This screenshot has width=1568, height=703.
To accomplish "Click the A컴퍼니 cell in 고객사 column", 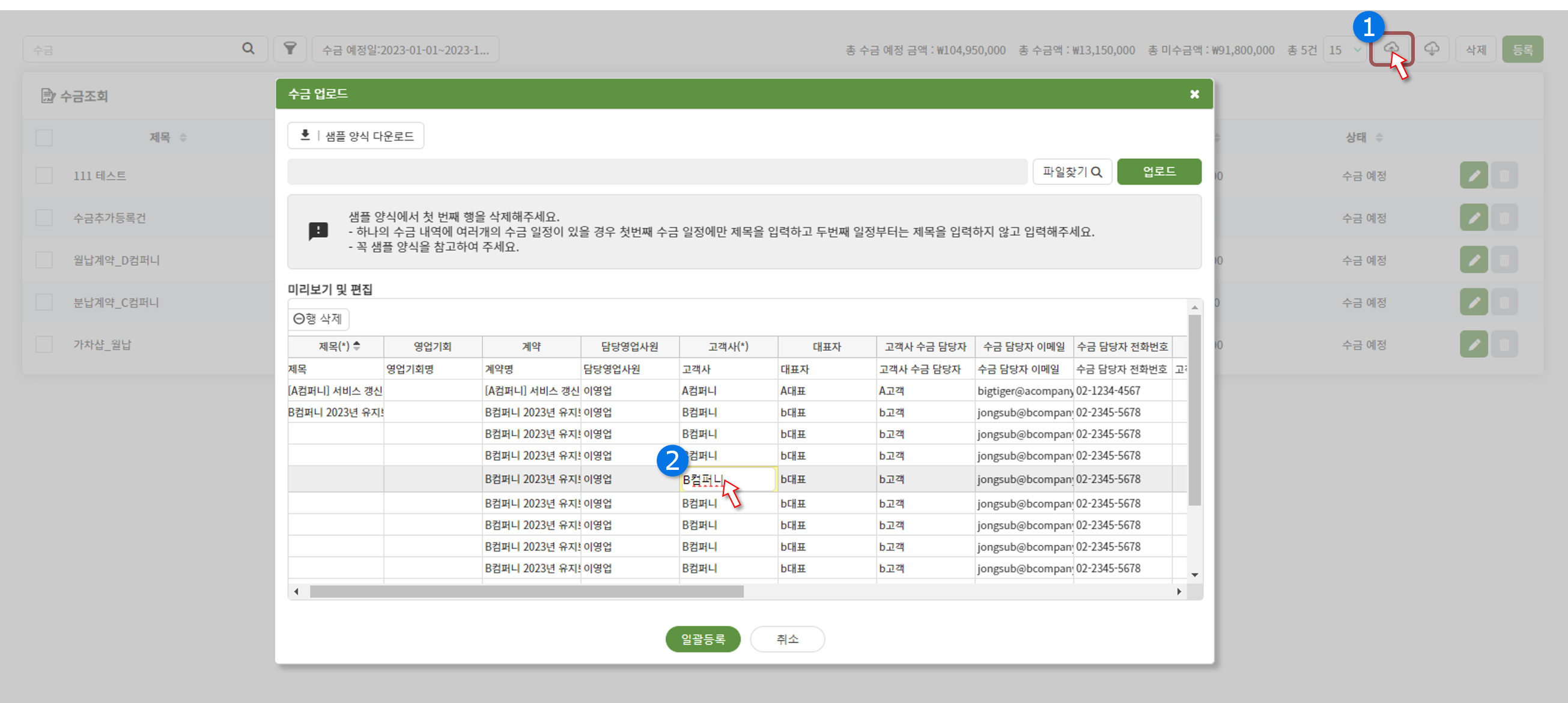I will 729,391.
